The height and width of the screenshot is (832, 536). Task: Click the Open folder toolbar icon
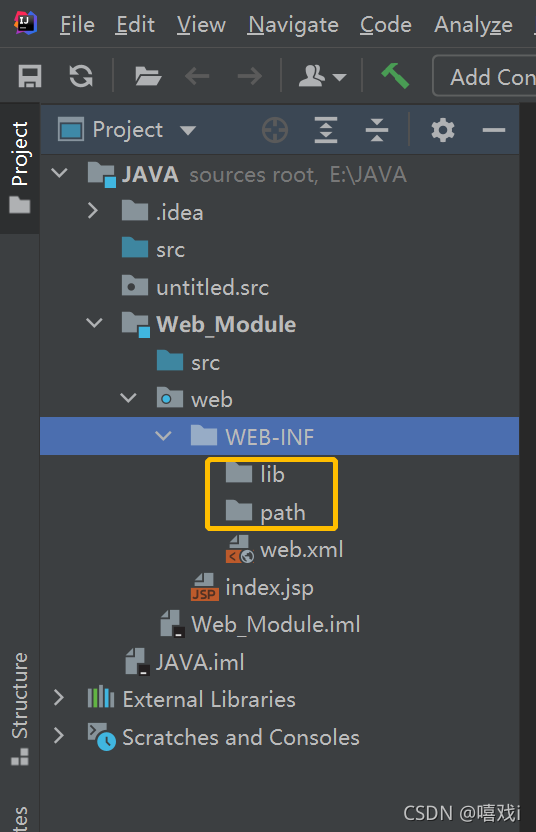click(148, 76)
